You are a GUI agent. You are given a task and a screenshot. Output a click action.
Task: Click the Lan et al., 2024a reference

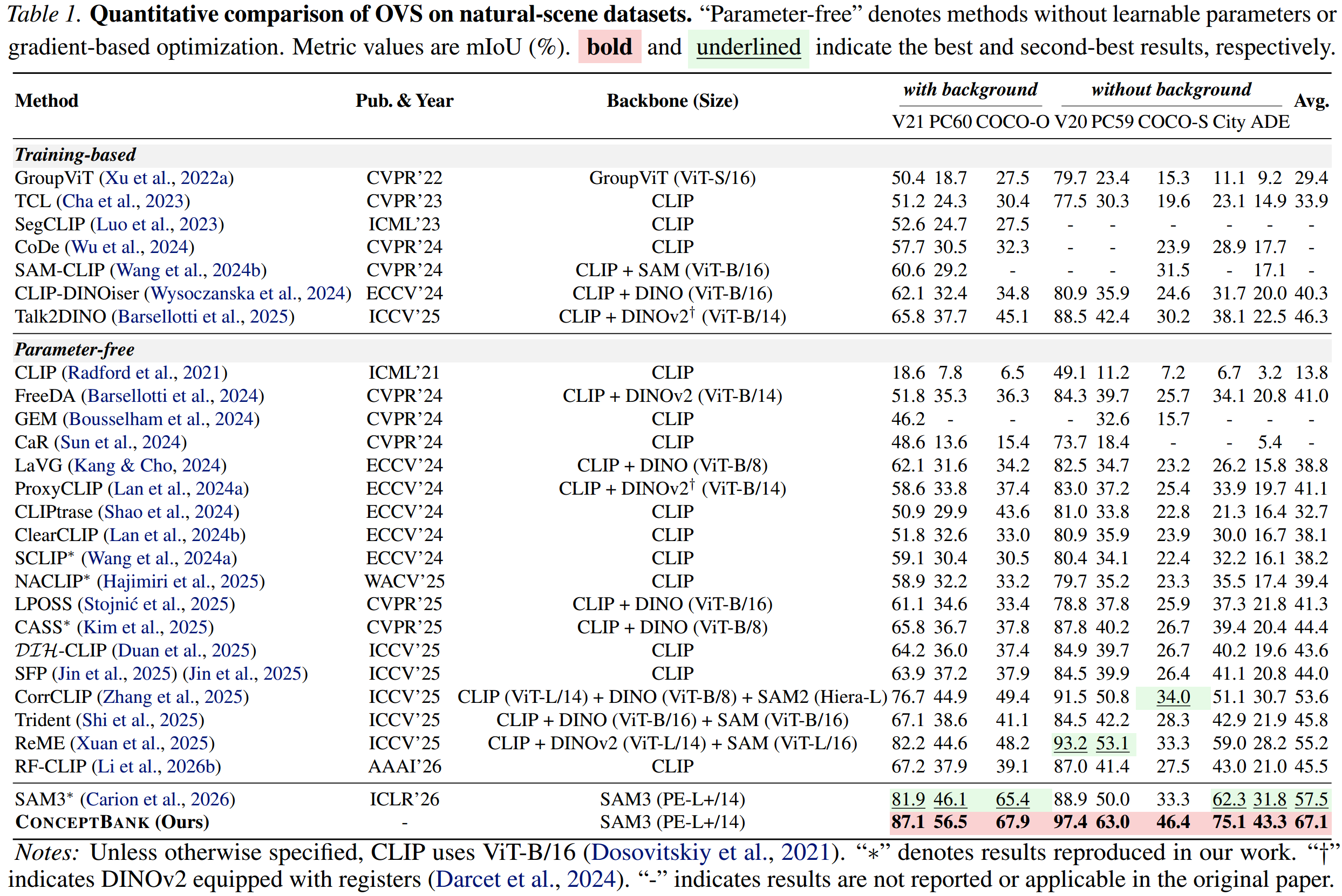point(179,489)
